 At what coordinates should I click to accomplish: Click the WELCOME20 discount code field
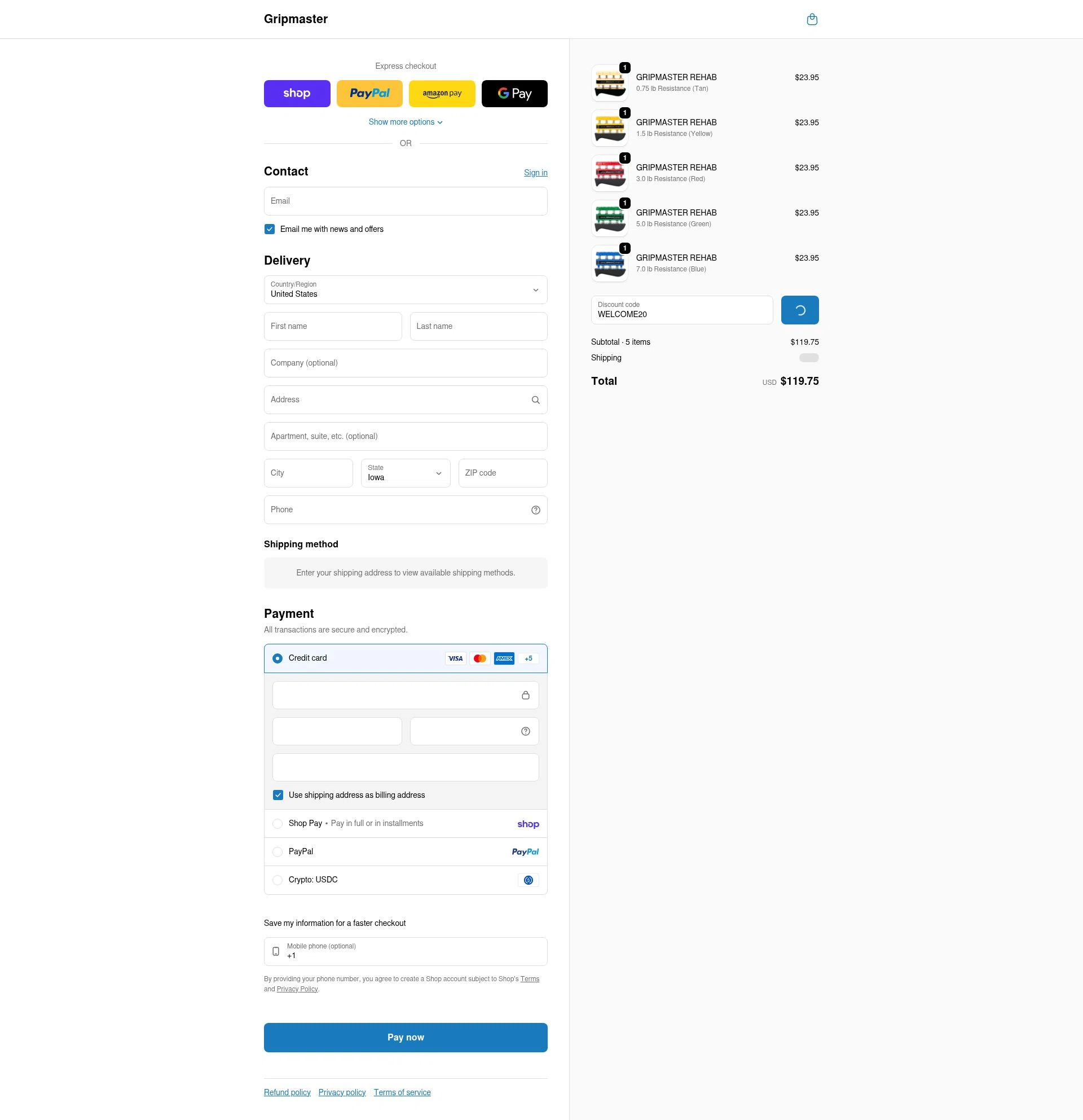[x=682, y=310]
